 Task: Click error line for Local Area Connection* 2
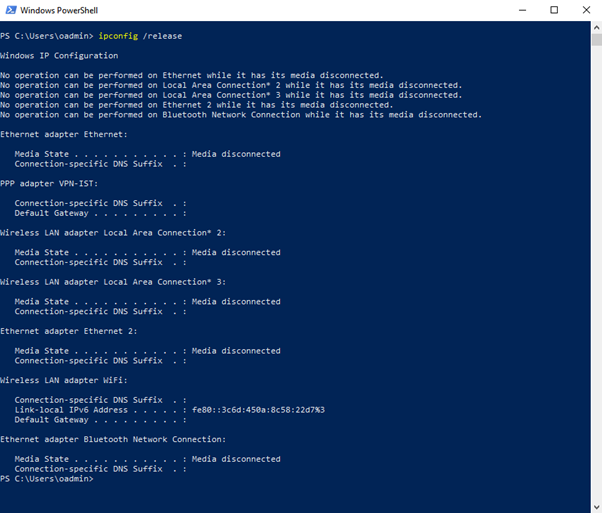coord(231,85)
